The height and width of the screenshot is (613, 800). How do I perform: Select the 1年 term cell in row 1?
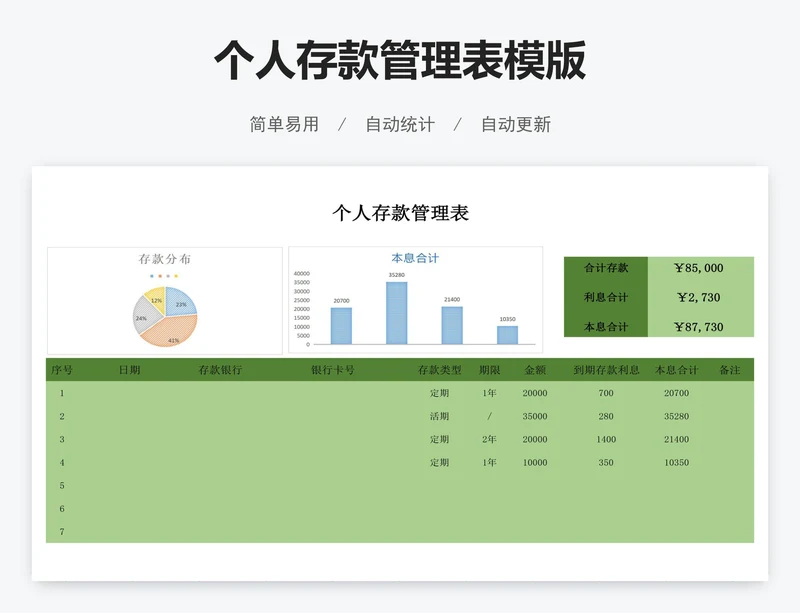[489, 393]
